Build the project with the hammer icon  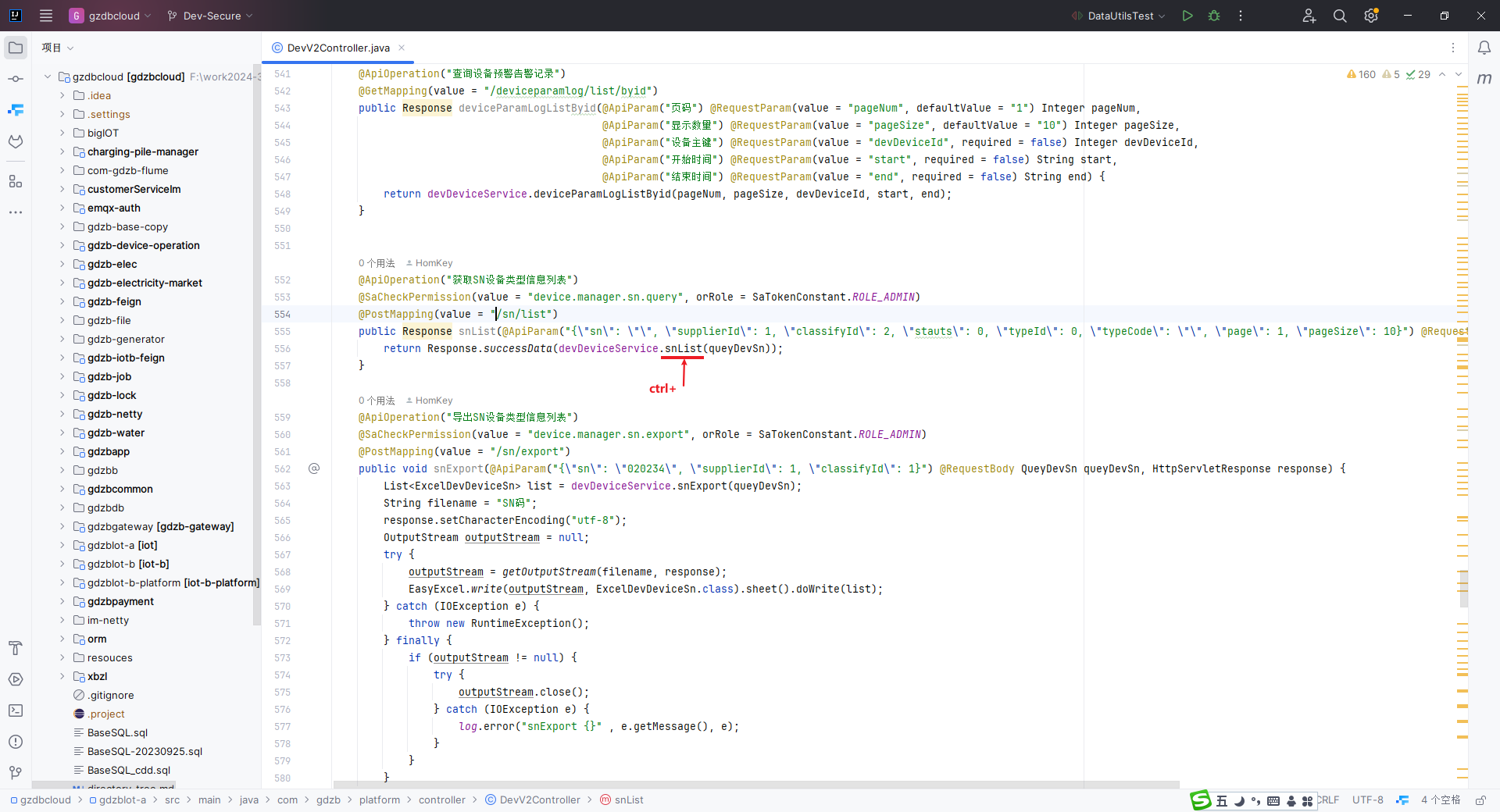(x=16, y=648)
